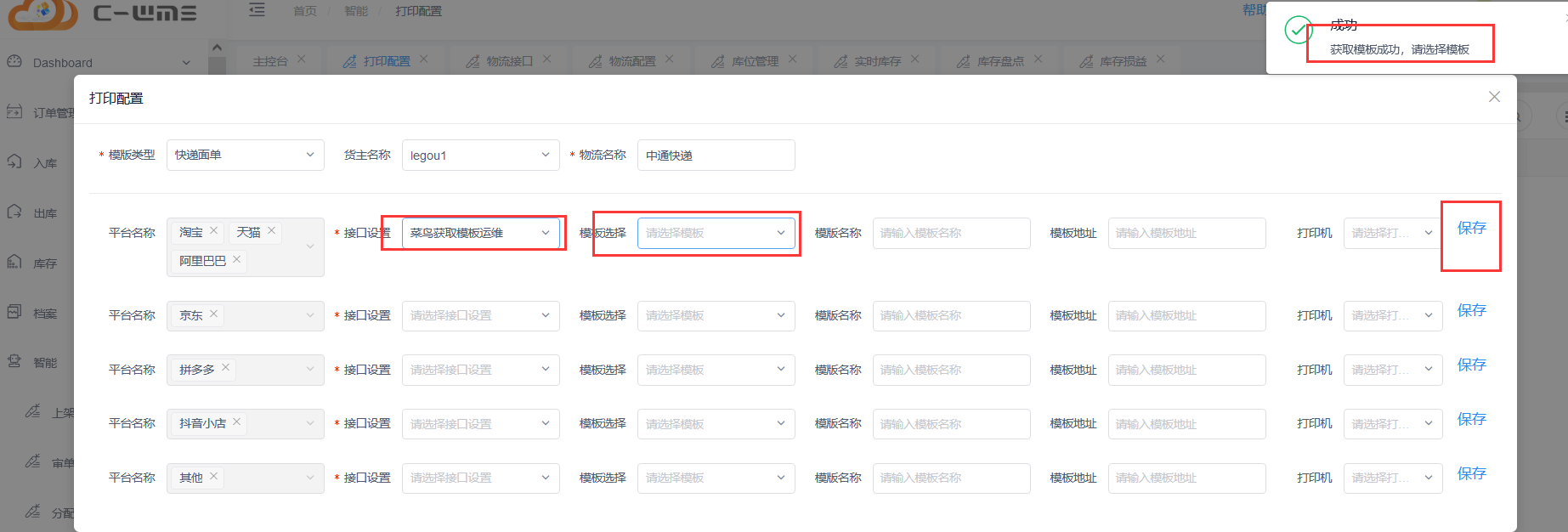Open the 货主名称 legou1 dropdown
This screenshot has height=532, width=1568.
481,155
